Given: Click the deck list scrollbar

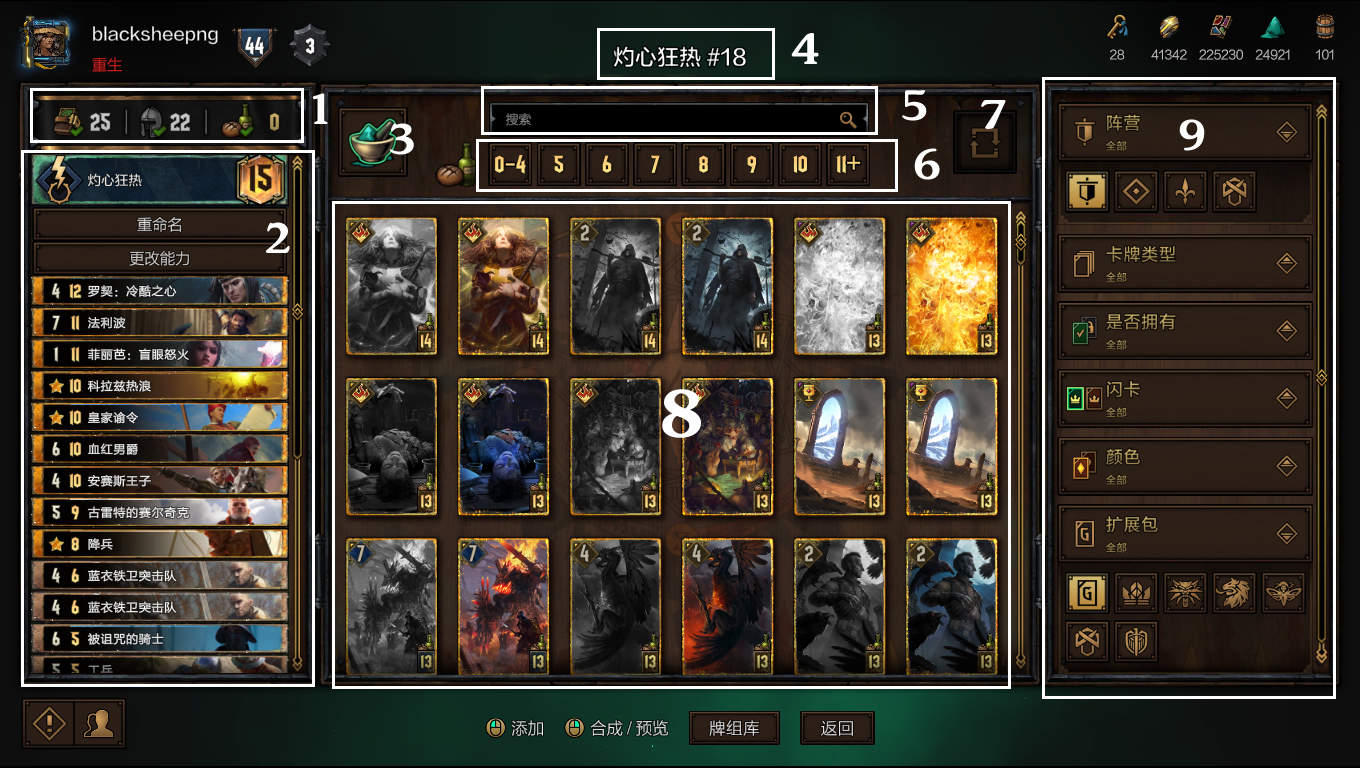Looking at the screenshot, I should [x=296, y=412].
